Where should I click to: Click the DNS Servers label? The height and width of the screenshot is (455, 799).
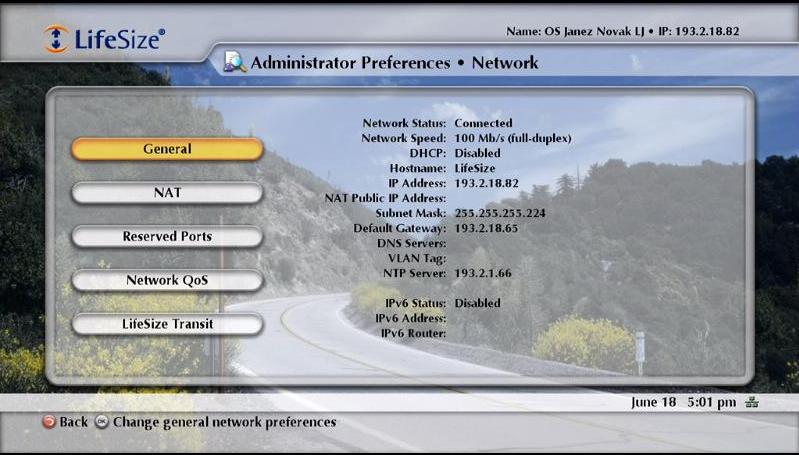coord(412,244)
